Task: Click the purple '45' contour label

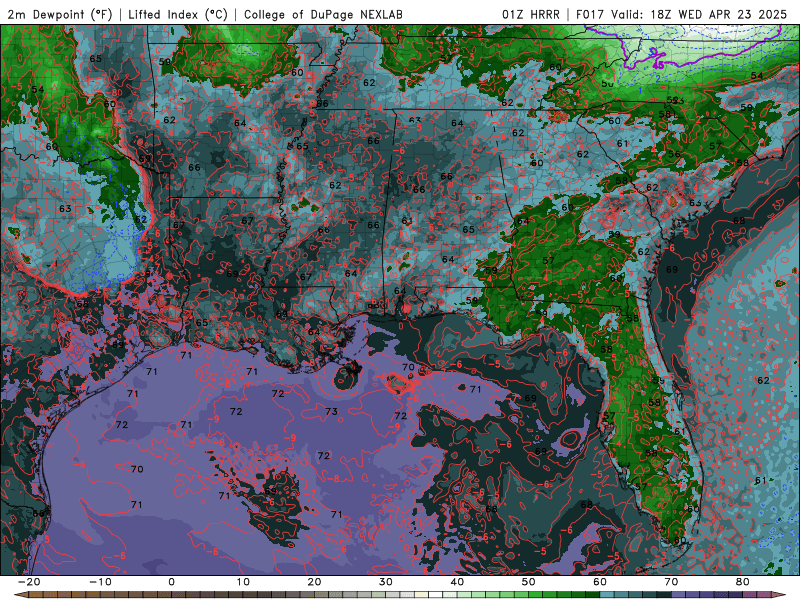Action: click(x=658, y=65)
